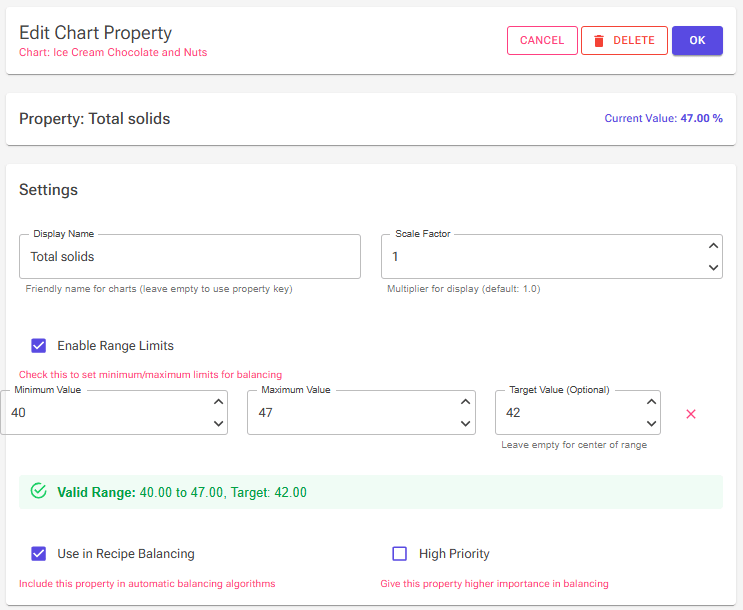
Task: Confirm changes with the OK button
Action: [697, 41]
